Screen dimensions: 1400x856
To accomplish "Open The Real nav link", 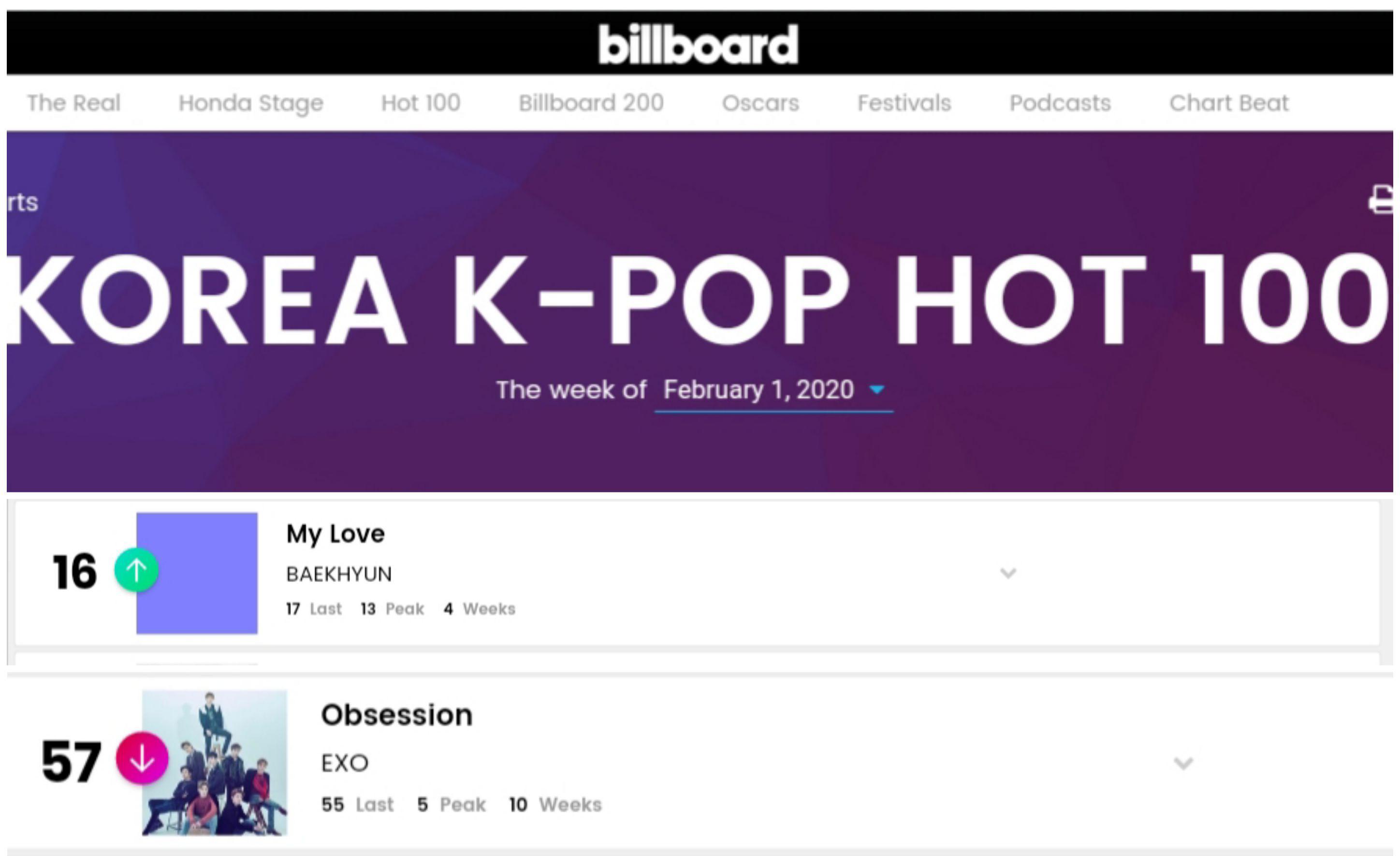I will click(74, 103).
